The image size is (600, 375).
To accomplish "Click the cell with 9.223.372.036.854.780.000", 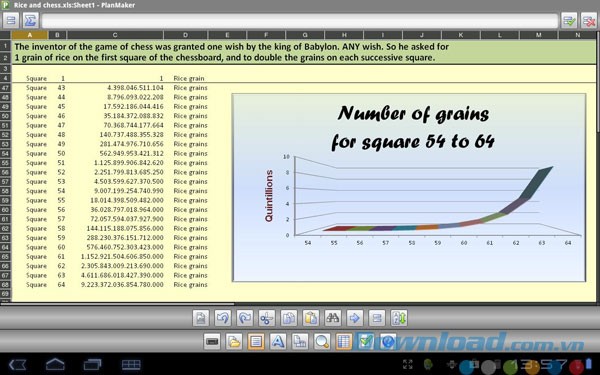I will (115, 285).
